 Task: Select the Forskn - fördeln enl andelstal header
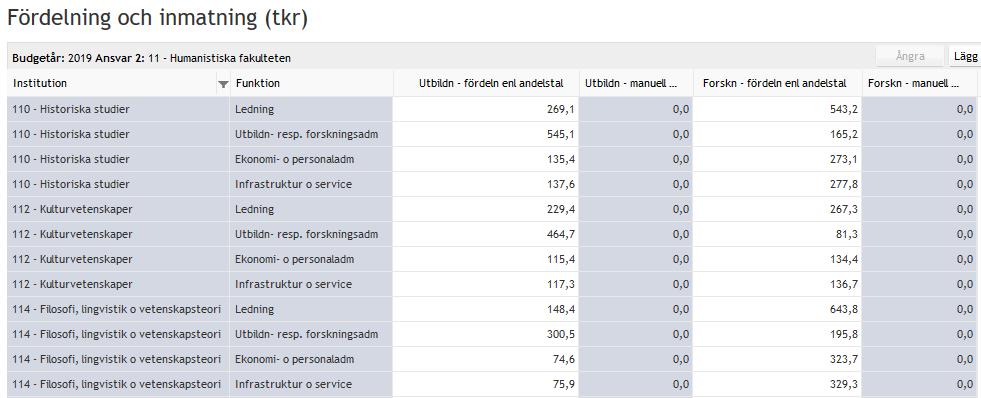tap(775, 83)
